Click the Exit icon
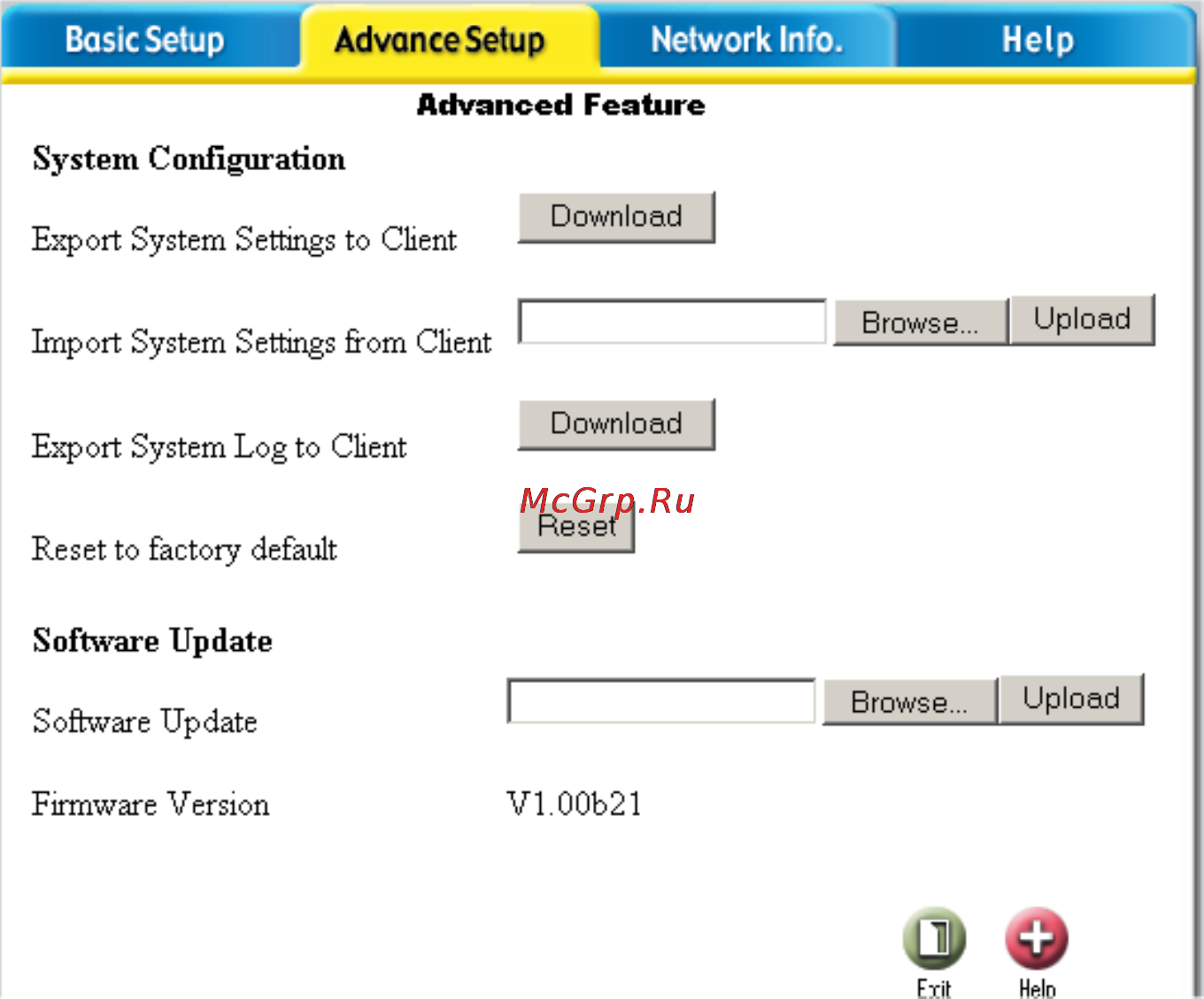The image size is (1204, 999). point(934,938)
